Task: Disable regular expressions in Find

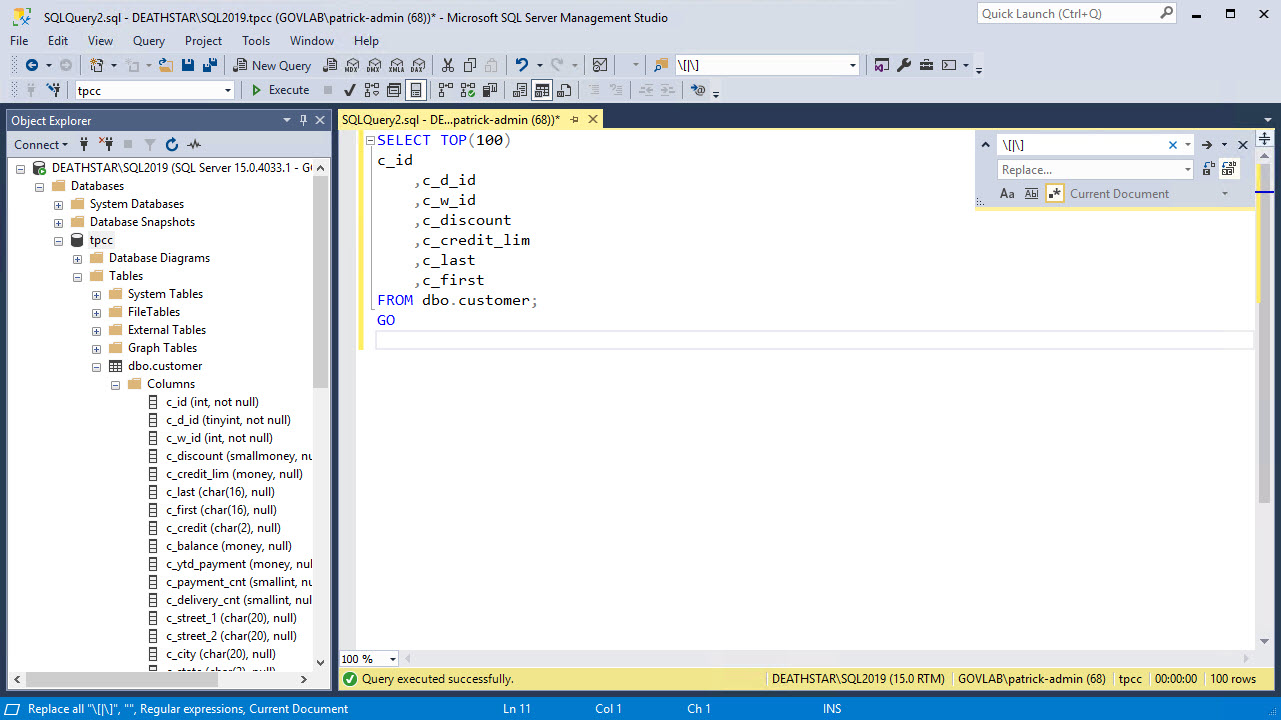Action: 1056,193
